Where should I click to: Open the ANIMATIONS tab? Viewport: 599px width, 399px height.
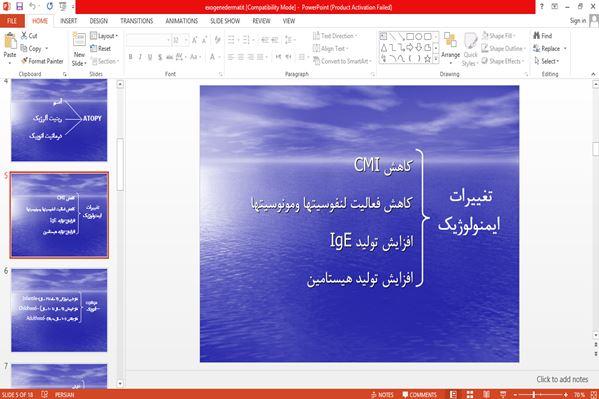181,21
